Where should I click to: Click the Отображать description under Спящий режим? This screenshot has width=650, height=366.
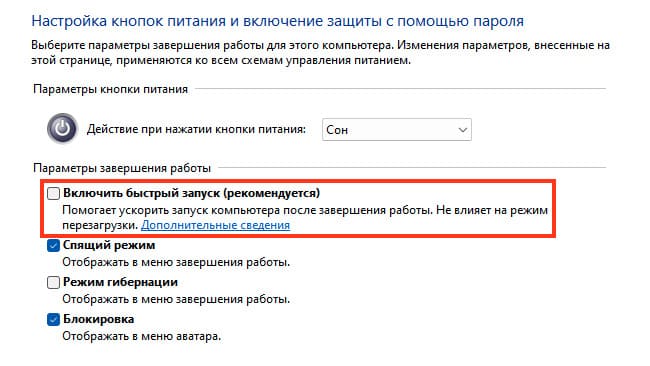tap(176, 262)
